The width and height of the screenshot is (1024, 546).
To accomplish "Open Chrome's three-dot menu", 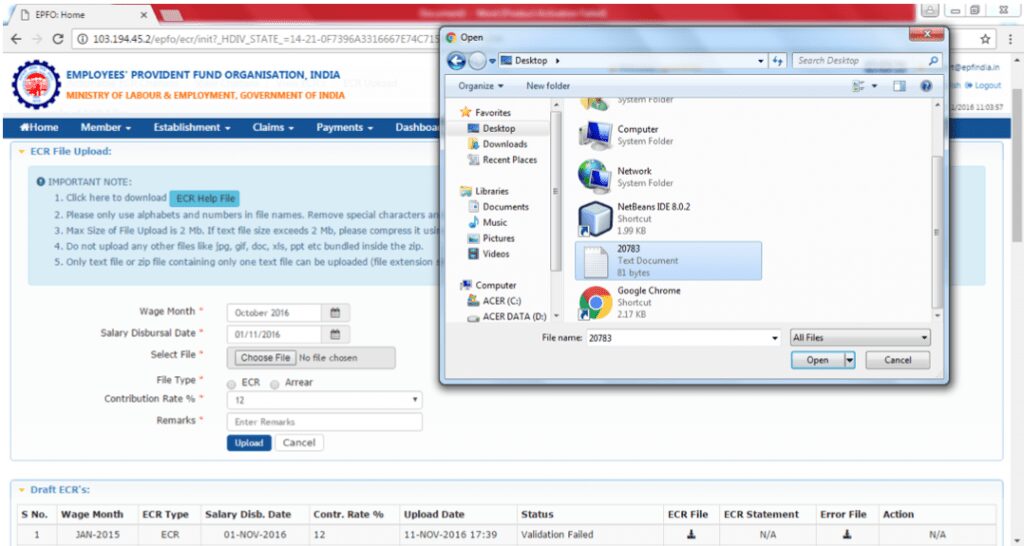I will click(x=1010, y=39).
